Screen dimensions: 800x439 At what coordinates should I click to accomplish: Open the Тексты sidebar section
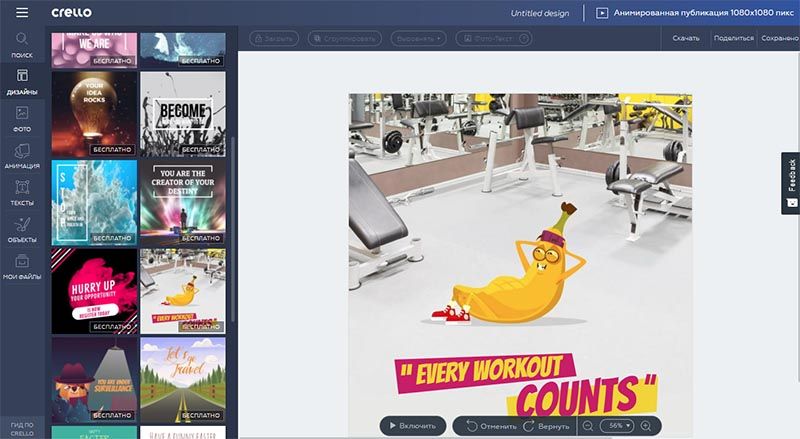coord(22,192)
